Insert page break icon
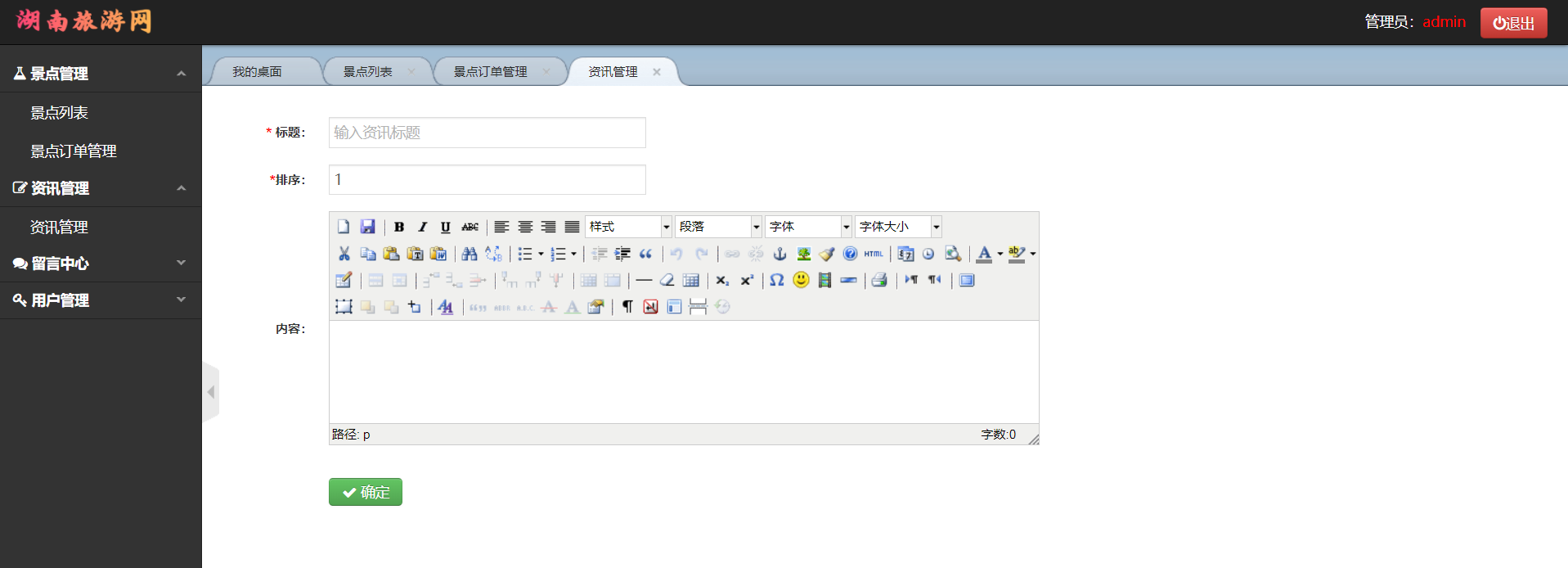Image resolution: width=1568 pixels, height=568 pixels. tap(698, 307)
